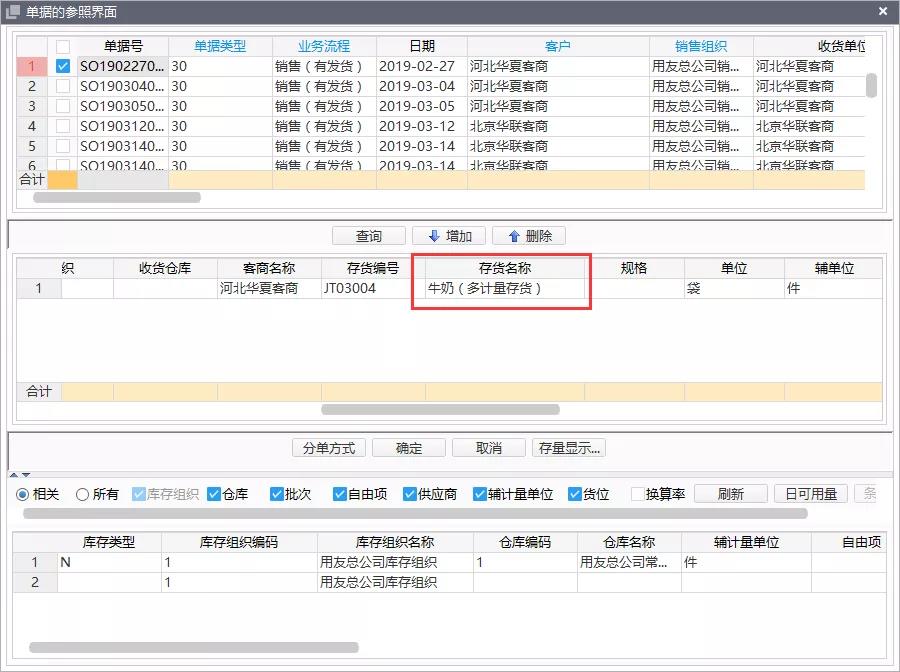Click the 刷新 button
Viewport: 900px width, 672px height.
click(x=730, y=494)
